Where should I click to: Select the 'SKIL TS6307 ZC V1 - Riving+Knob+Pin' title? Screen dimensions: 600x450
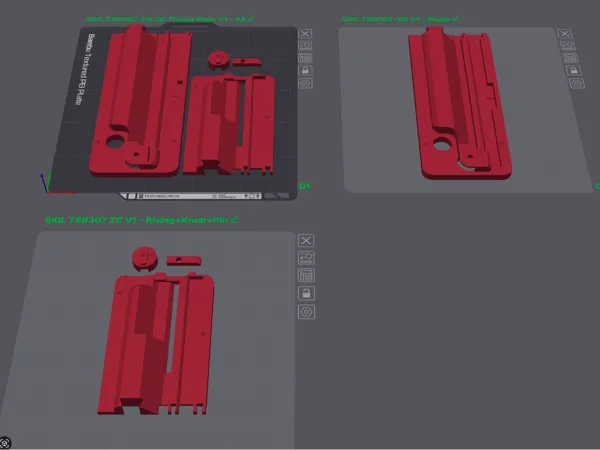(136, 220)
